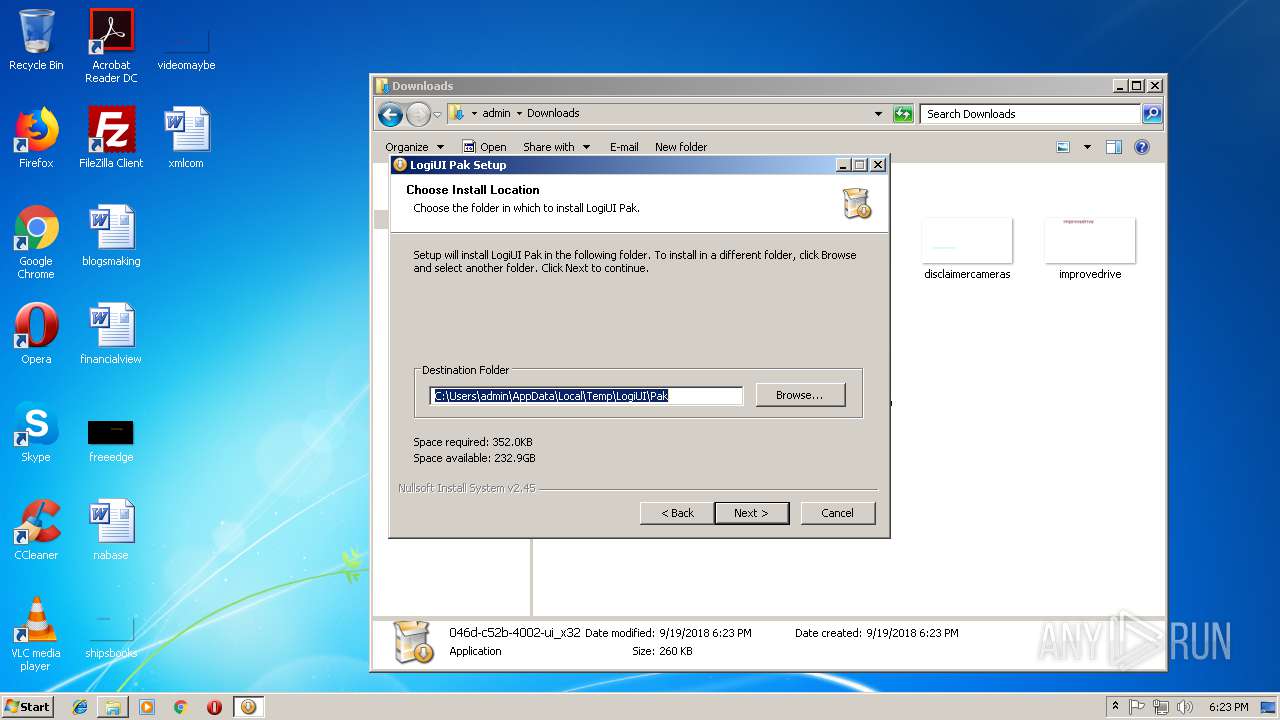The width and height of the screenshot is (1280, 720).
Task: Open the Opera browser shortcut
Action: click(x=36, y=334)
